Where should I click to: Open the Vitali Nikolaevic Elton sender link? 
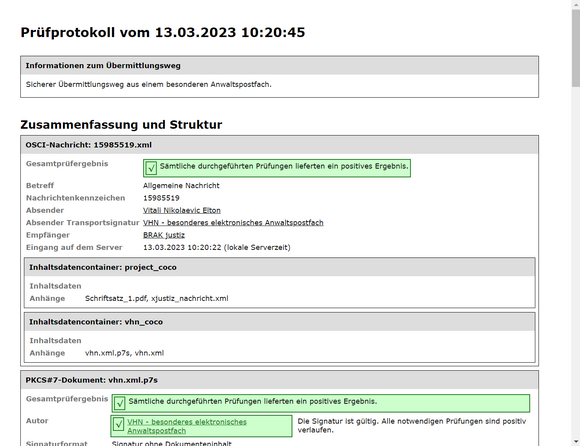click(182, 210)
